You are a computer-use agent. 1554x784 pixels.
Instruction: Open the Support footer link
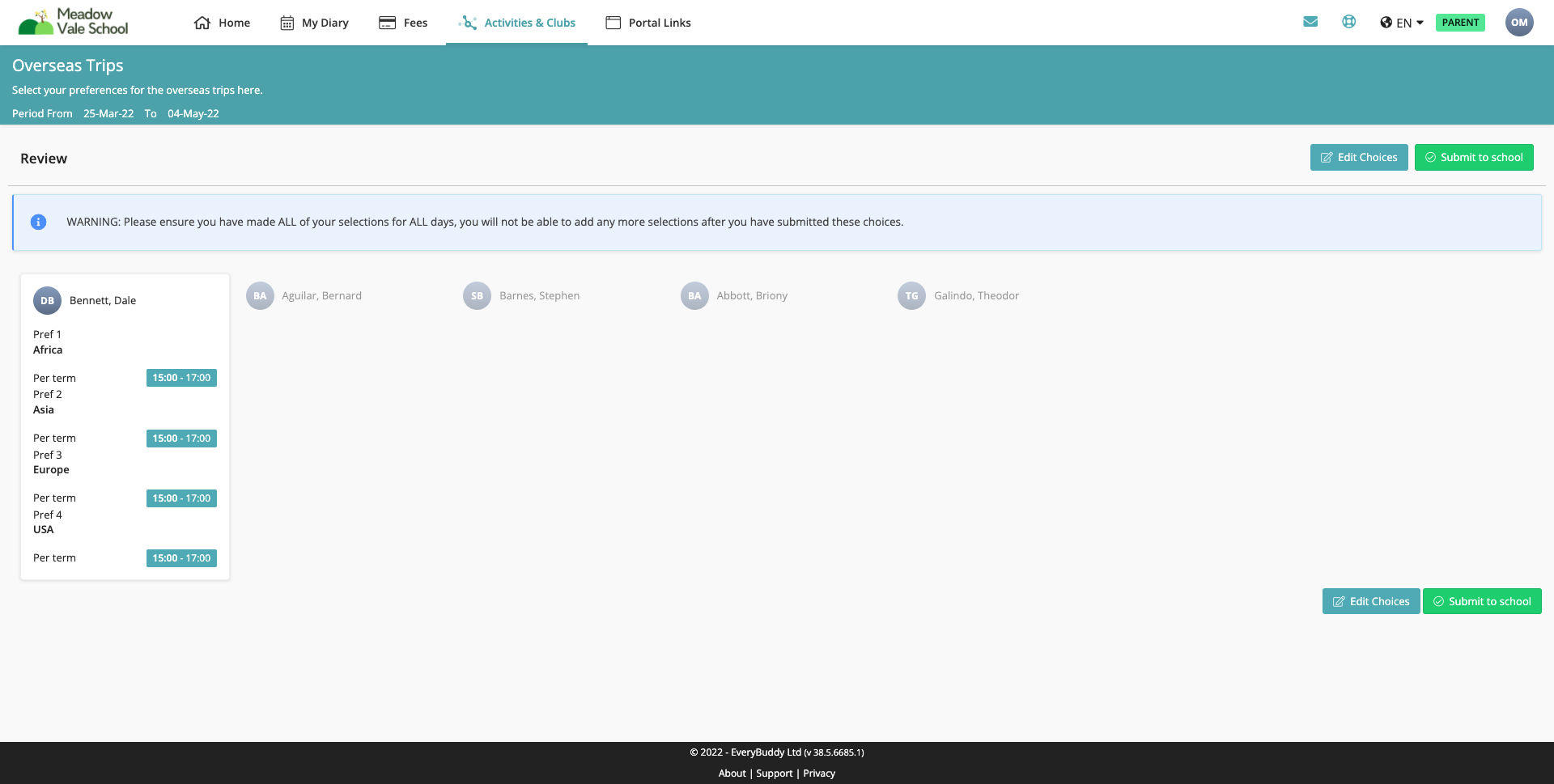tap(774, 773)
